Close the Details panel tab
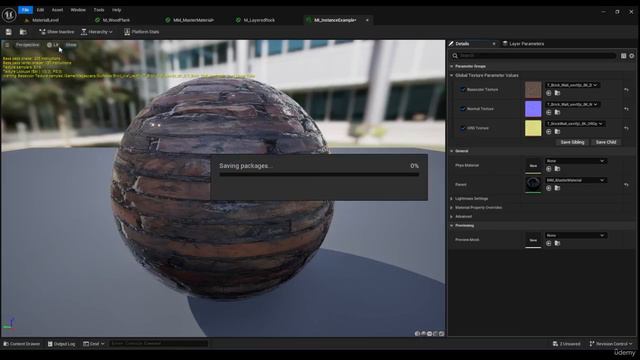The width and height of the screenshot is (640, 360). point(493,44)
